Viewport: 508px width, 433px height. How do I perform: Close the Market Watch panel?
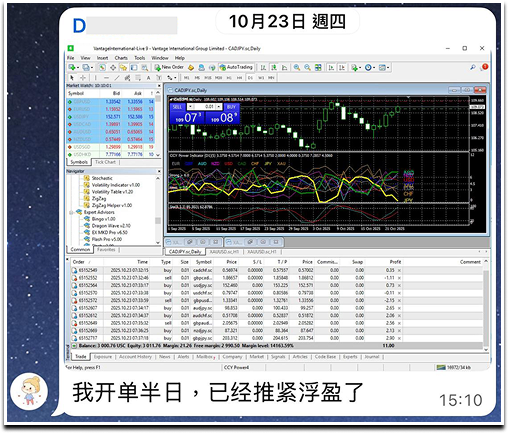[159, 86]
